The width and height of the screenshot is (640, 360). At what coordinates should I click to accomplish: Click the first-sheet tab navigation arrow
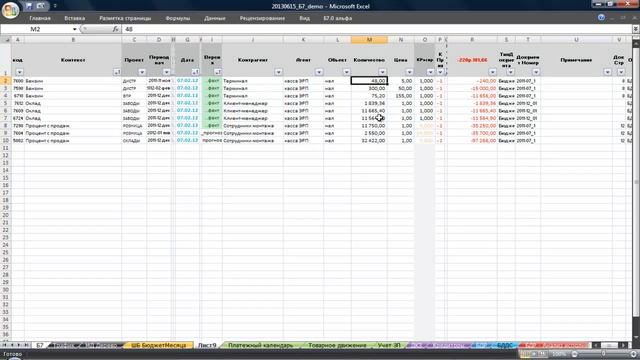tap(5, 345)
